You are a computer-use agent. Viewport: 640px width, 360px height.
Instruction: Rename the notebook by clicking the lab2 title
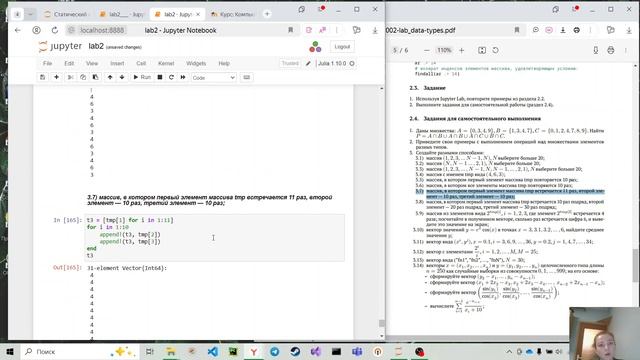point(96,47)
